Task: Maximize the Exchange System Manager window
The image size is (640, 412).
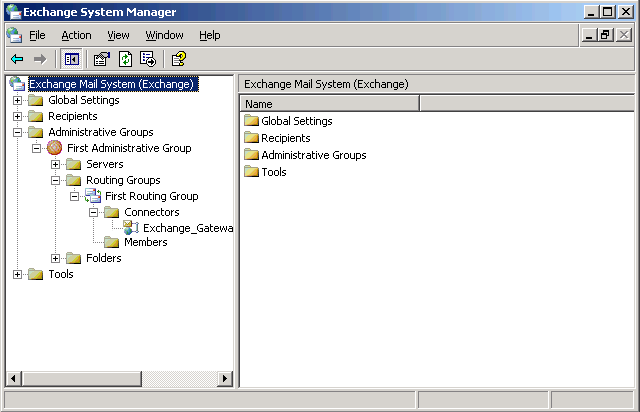Action: (607, 12)
